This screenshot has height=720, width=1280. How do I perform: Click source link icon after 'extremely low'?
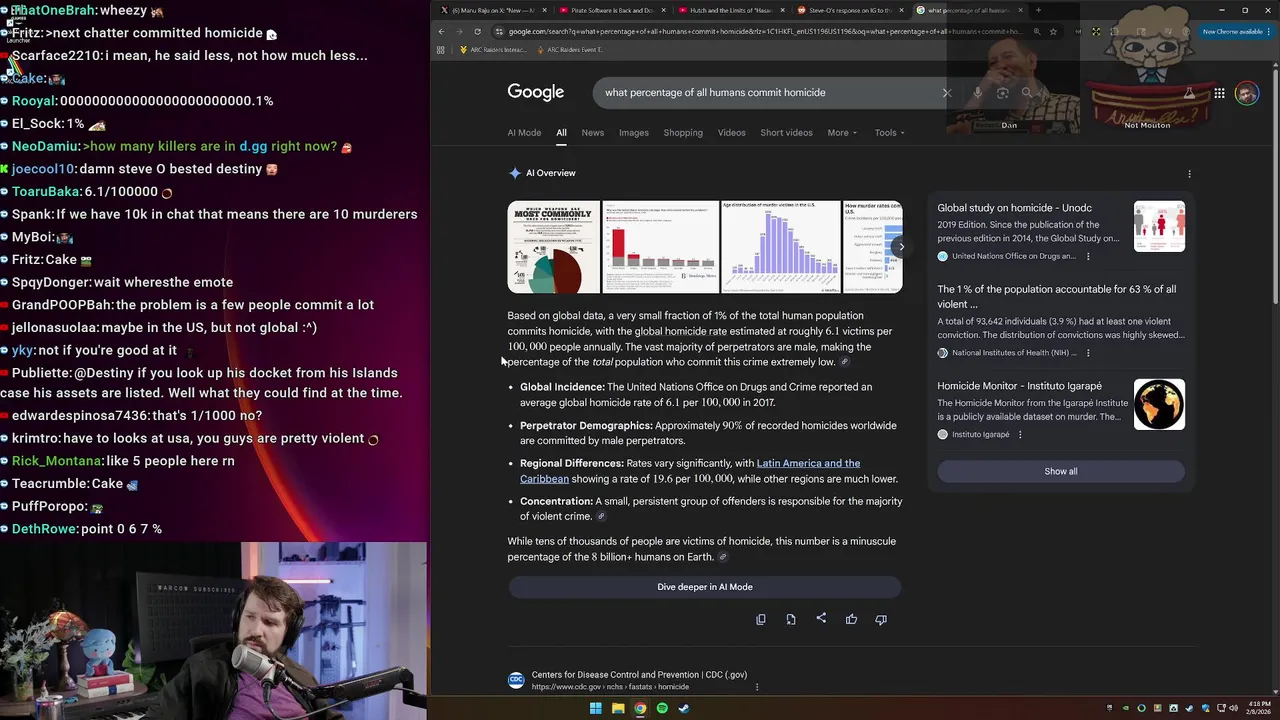[844, 362]
